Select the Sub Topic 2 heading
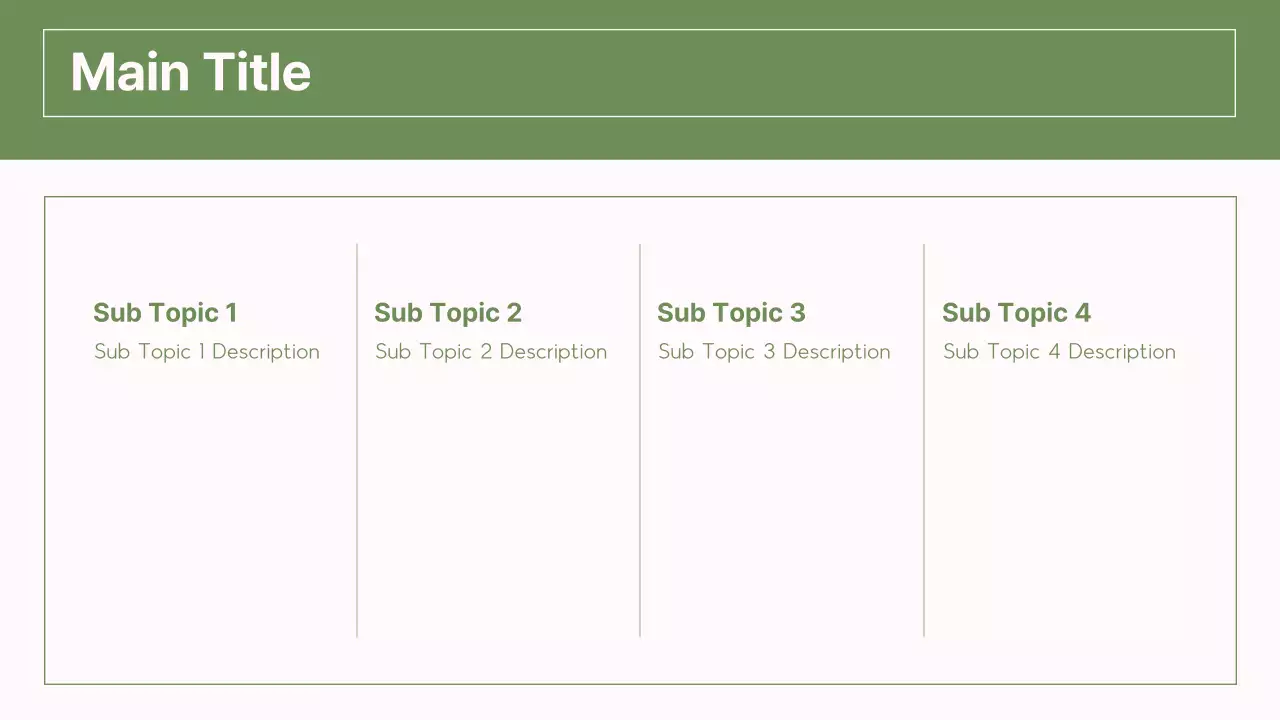The height and width of the screenshot is (720, 1280). tap(448, 313)
